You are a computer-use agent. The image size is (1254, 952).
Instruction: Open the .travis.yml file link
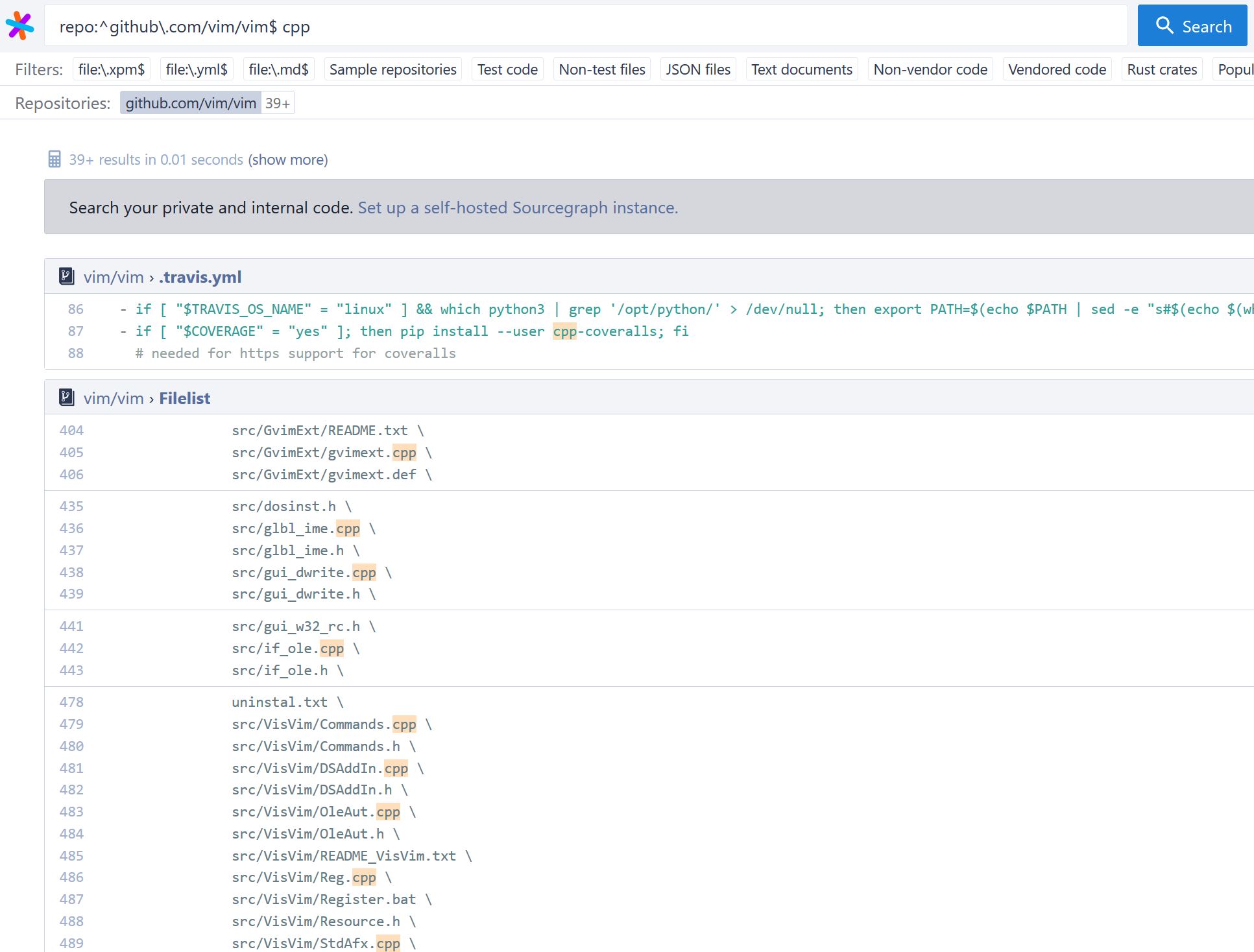200,277
